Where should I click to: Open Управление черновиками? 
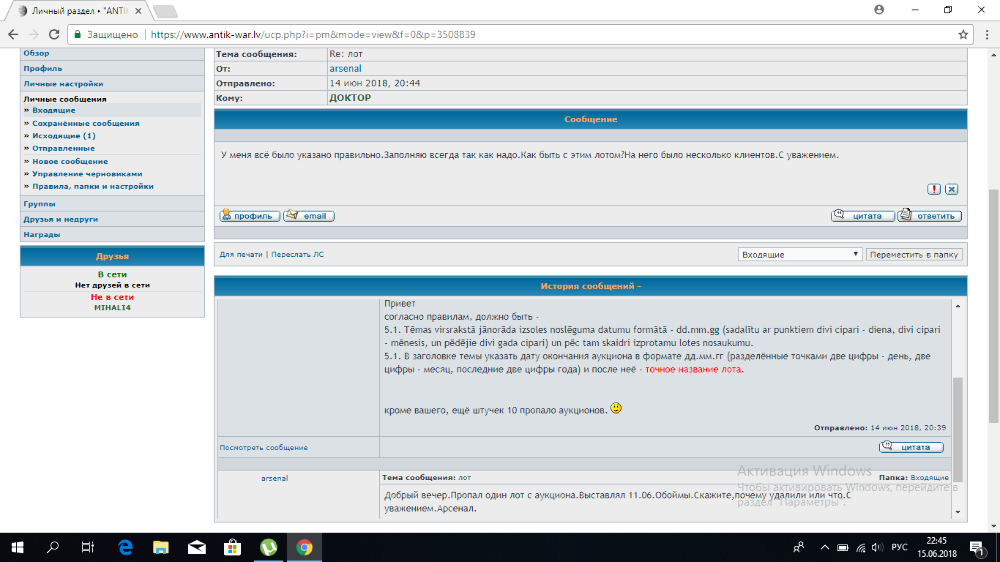click(87, 174)
